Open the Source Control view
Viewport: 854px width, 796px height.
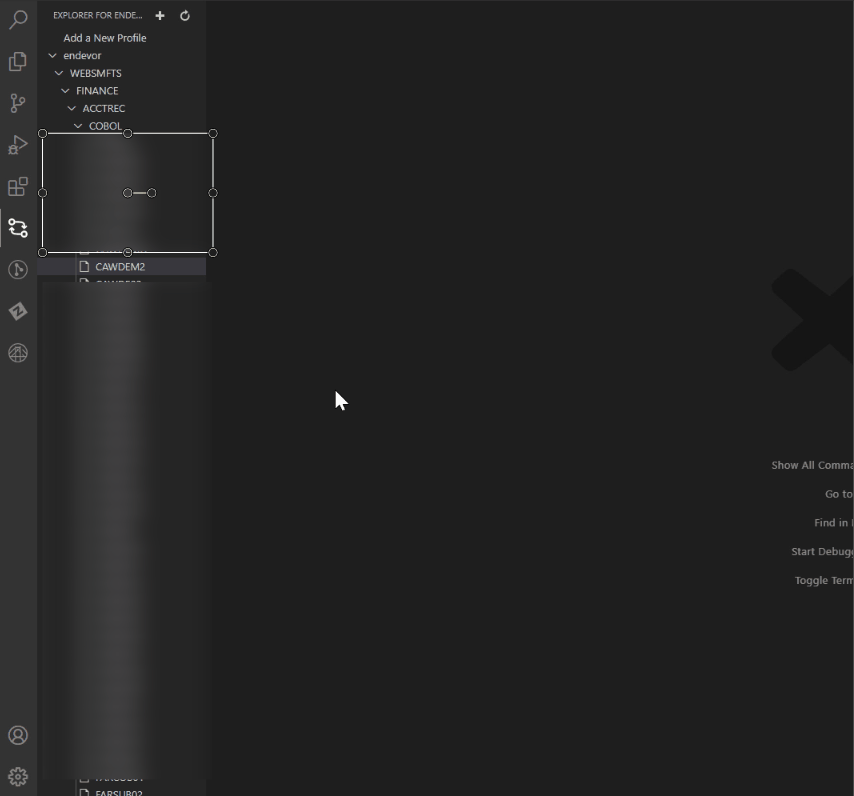point(18,103)
